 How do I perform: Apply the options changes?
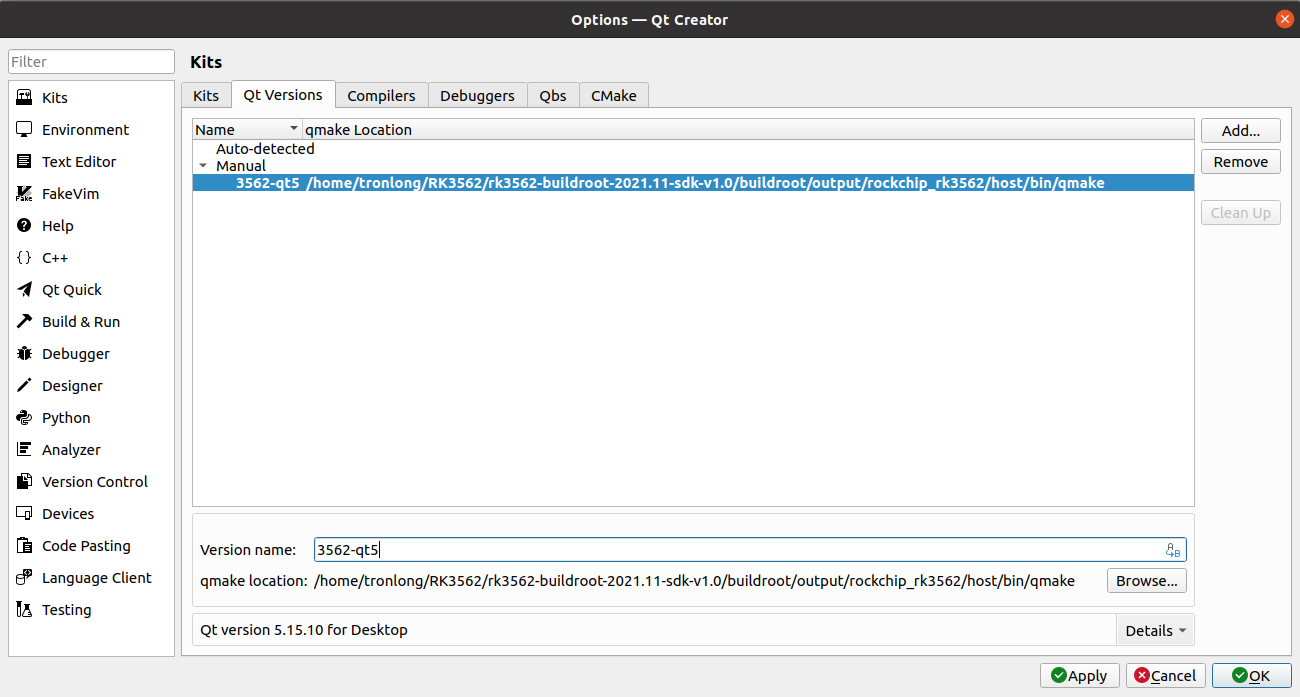(1080, 676)
